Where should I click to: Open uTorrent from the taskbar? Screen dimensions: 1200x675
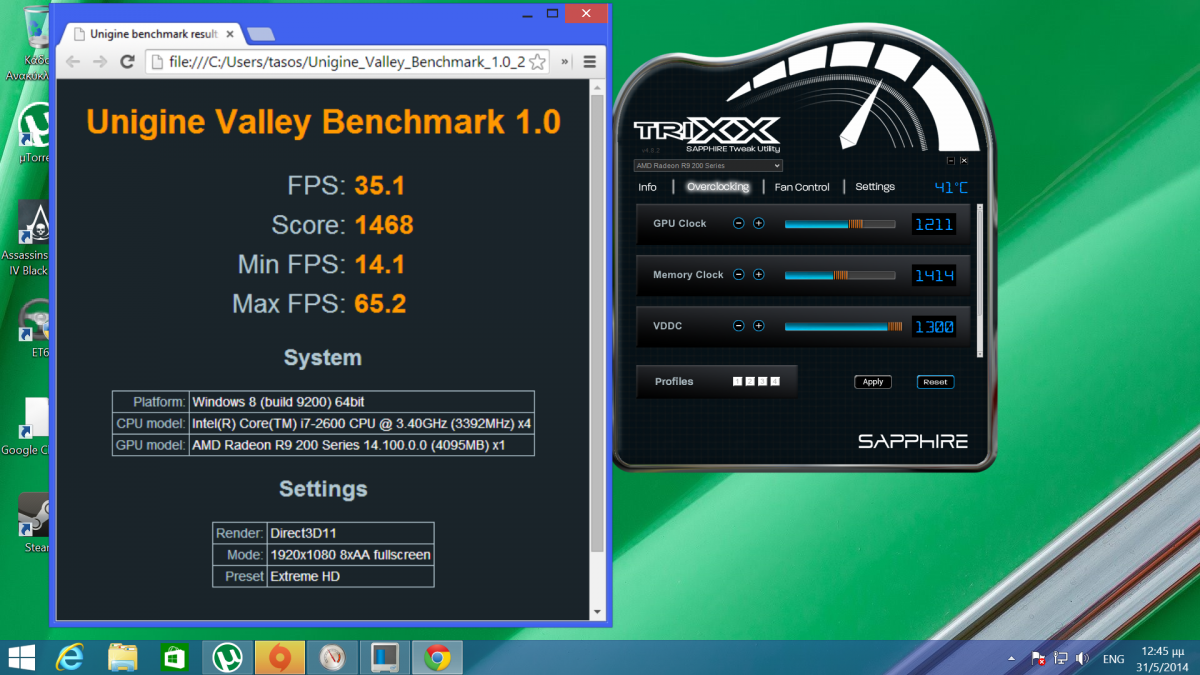tap(227, 658)
